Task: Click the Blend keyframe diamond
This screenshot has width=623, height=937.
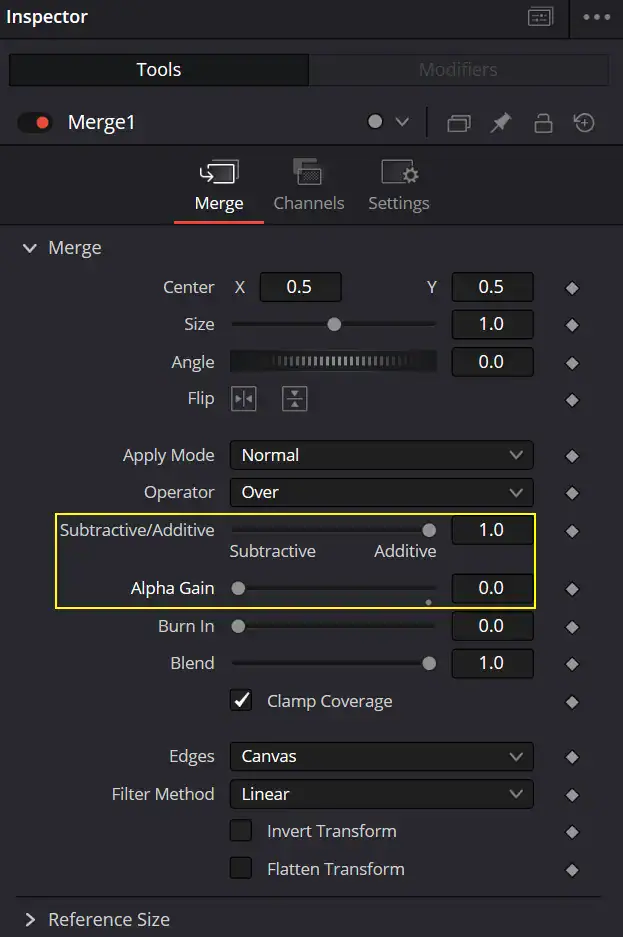Action: tap(572, 664)
